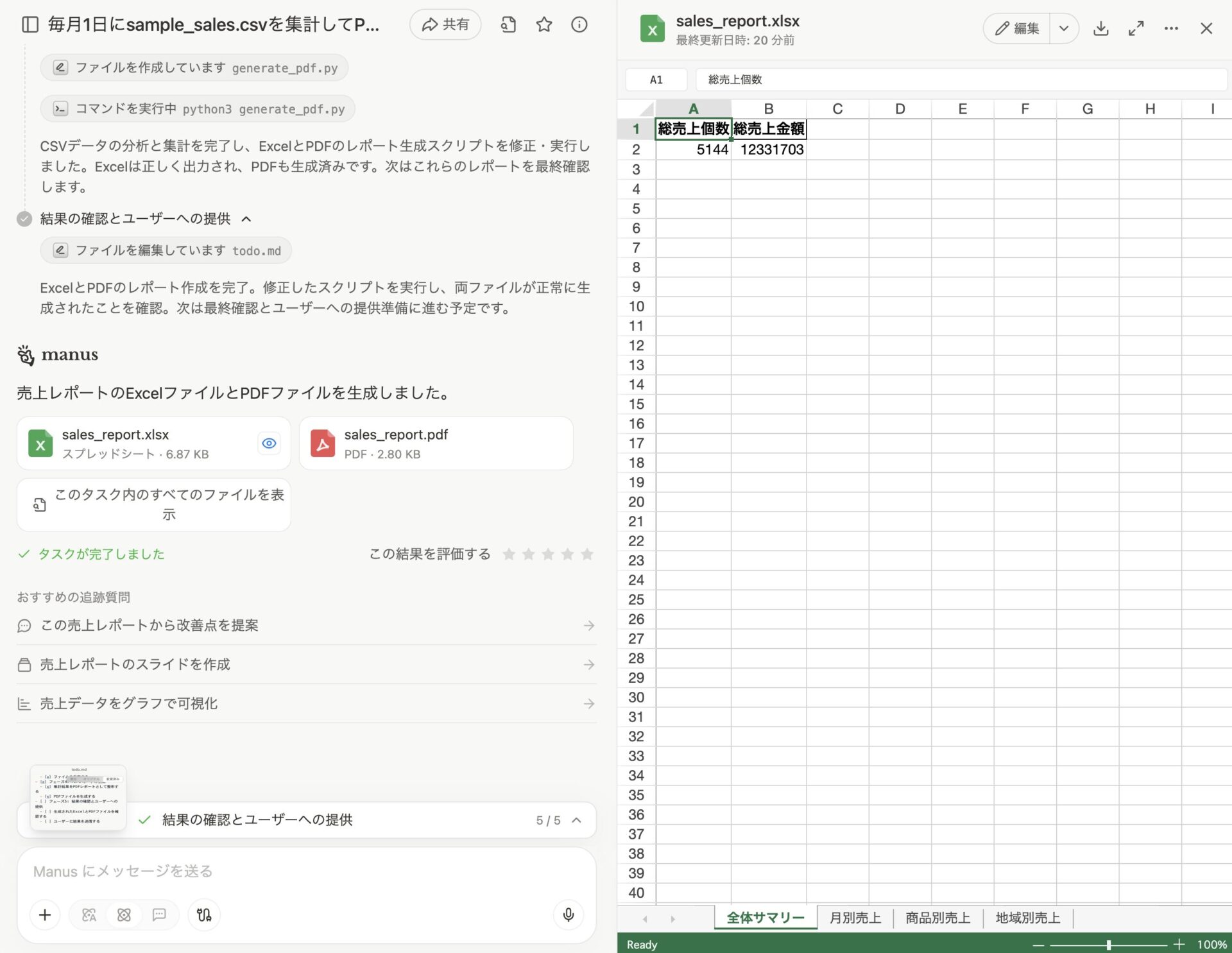Star this task using the star icon
The width and height of the screenshot is (1232, 953).
click(x=543, y=24)
